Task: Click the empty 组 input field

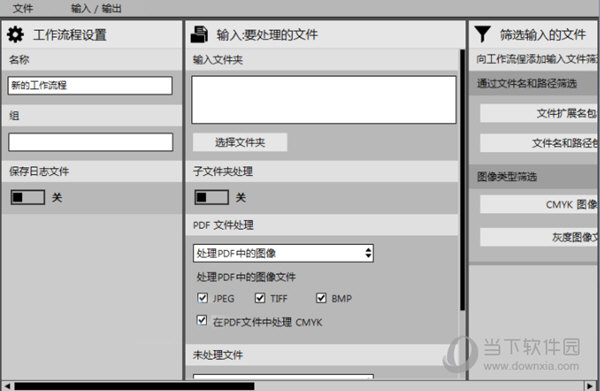Action: click(90, 142)
